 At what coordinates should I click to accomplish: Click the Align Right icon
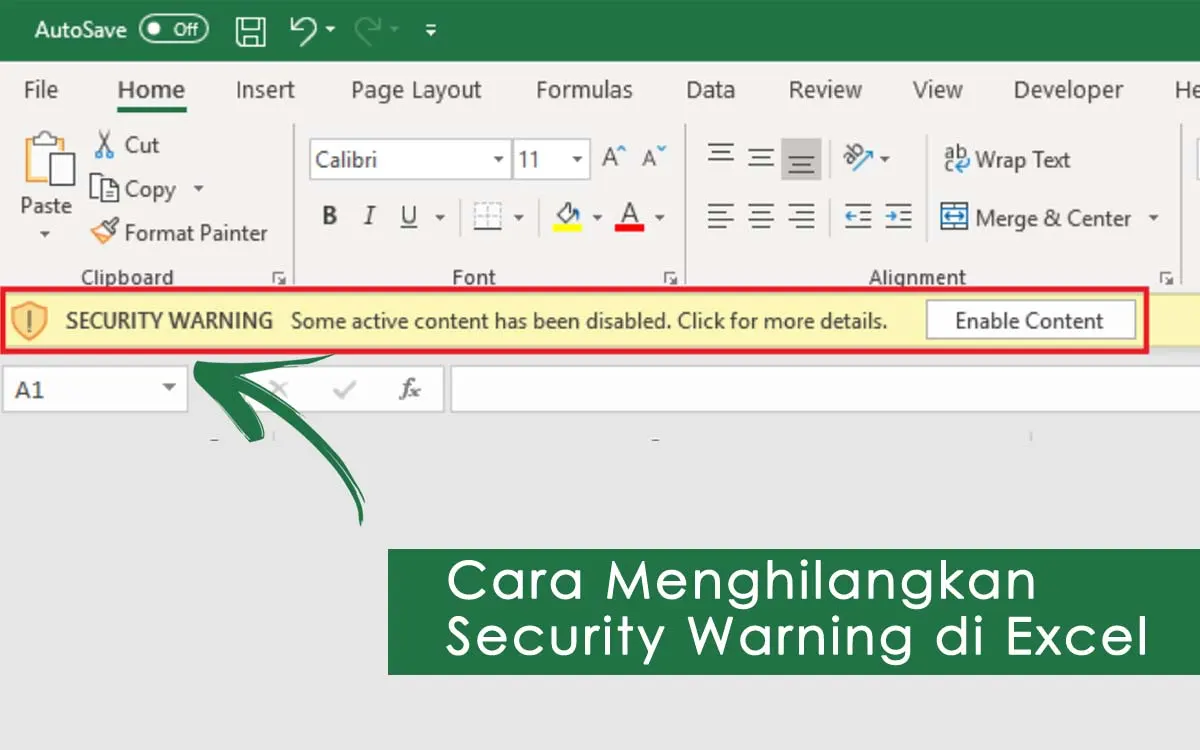pos(801,216)
